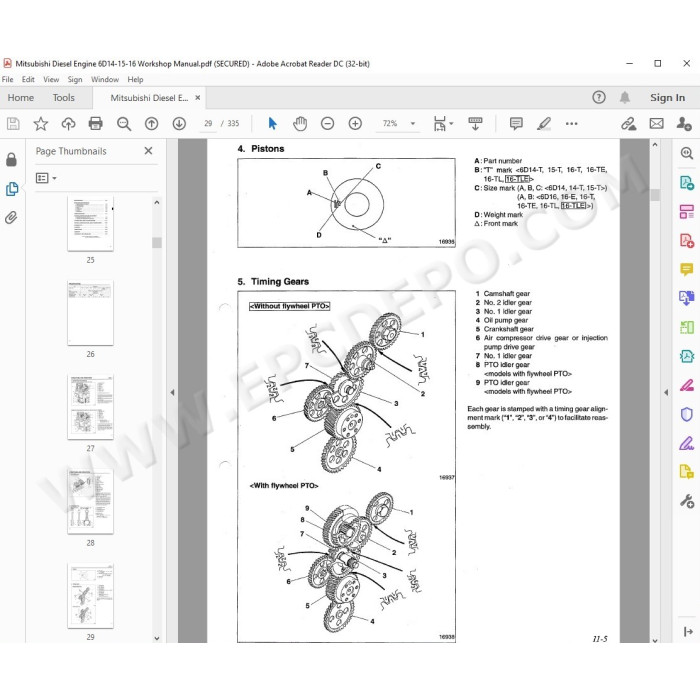
Task: Open the File menu
Action: point(8,79)
